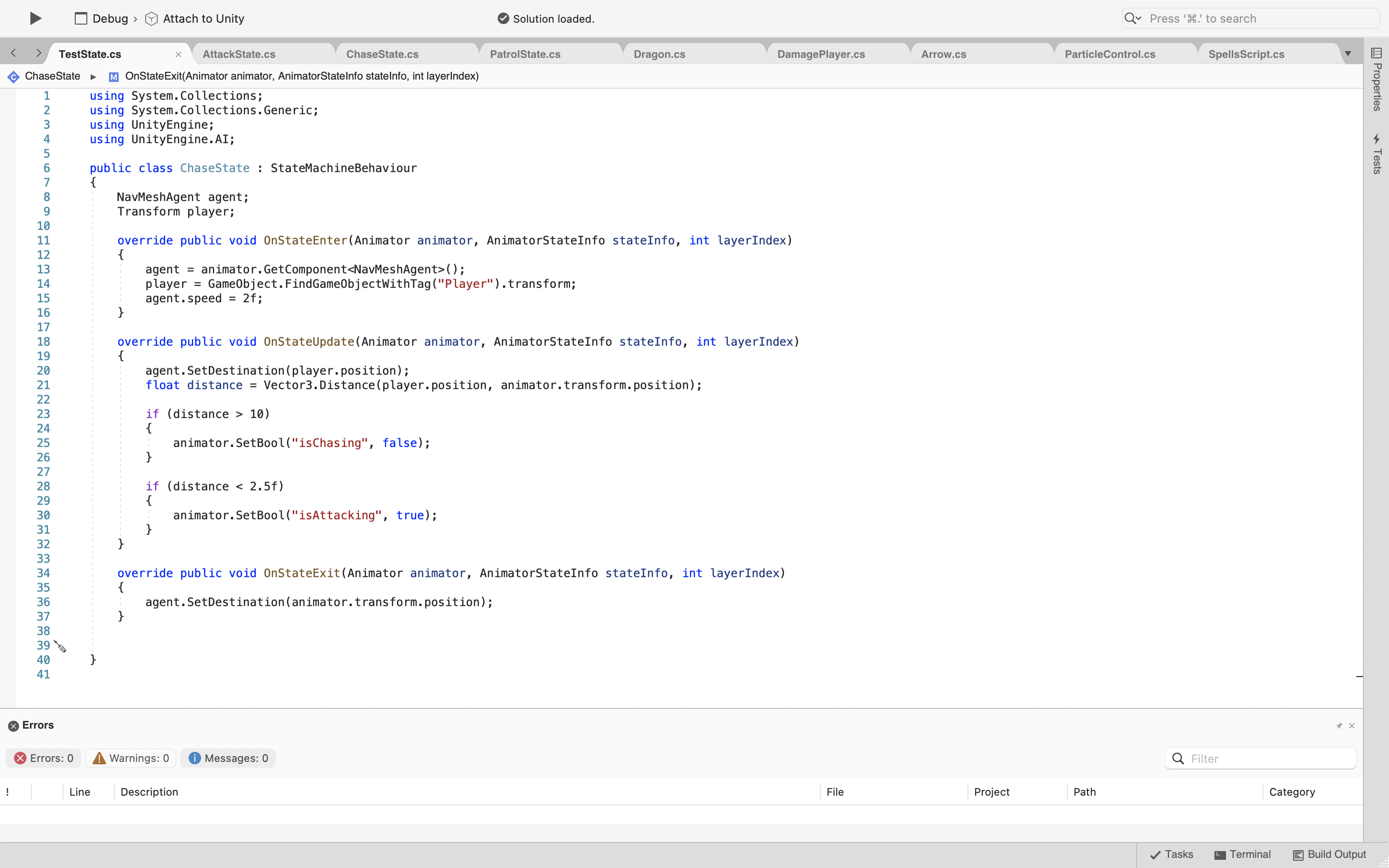
Task: Close the TestState.cs tab
Action: pyautogui.click(x=178, y=54)
